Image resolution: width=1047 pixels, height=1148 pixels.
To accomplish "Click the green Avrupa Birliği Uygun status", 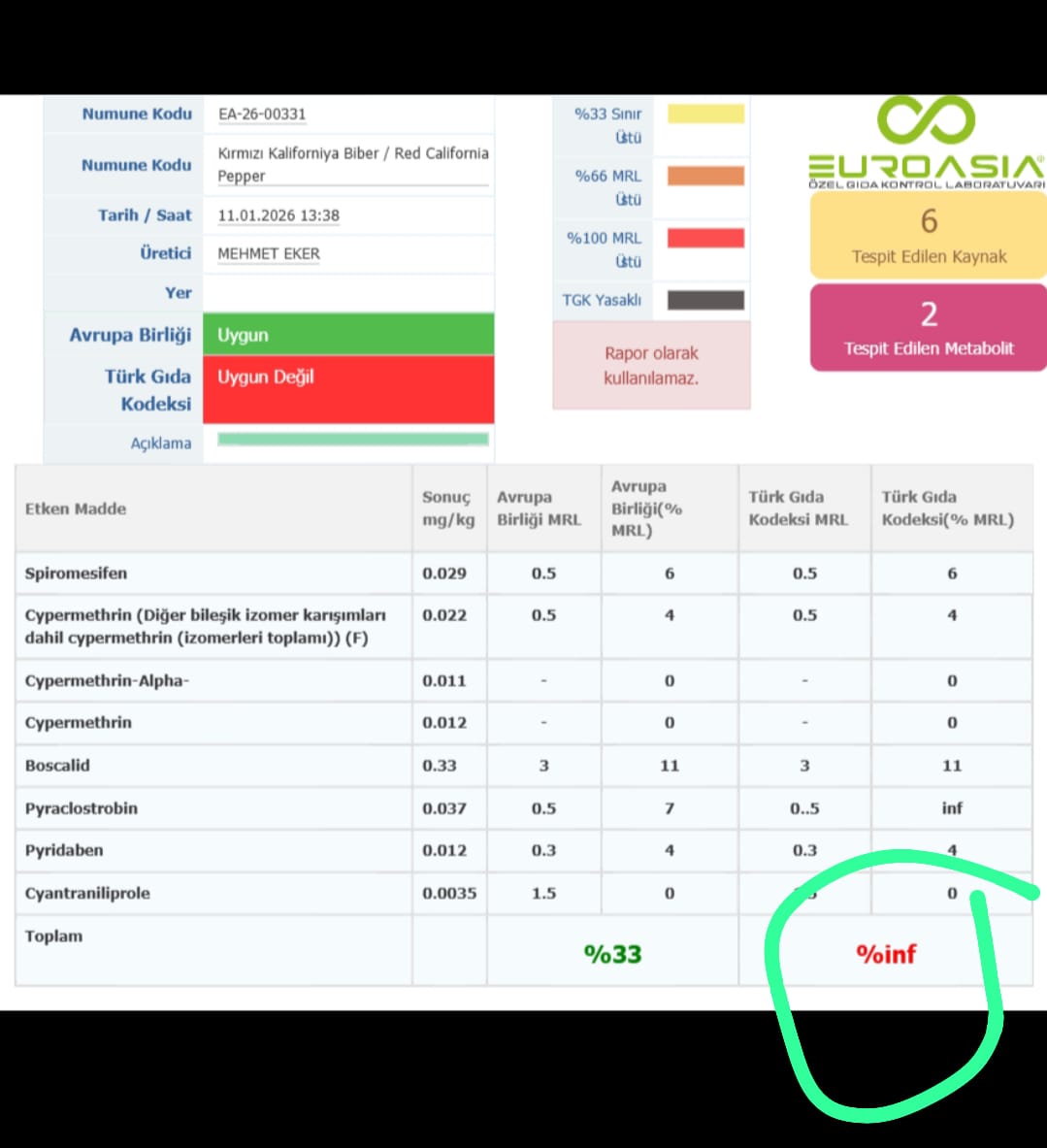I will (347, 335).
